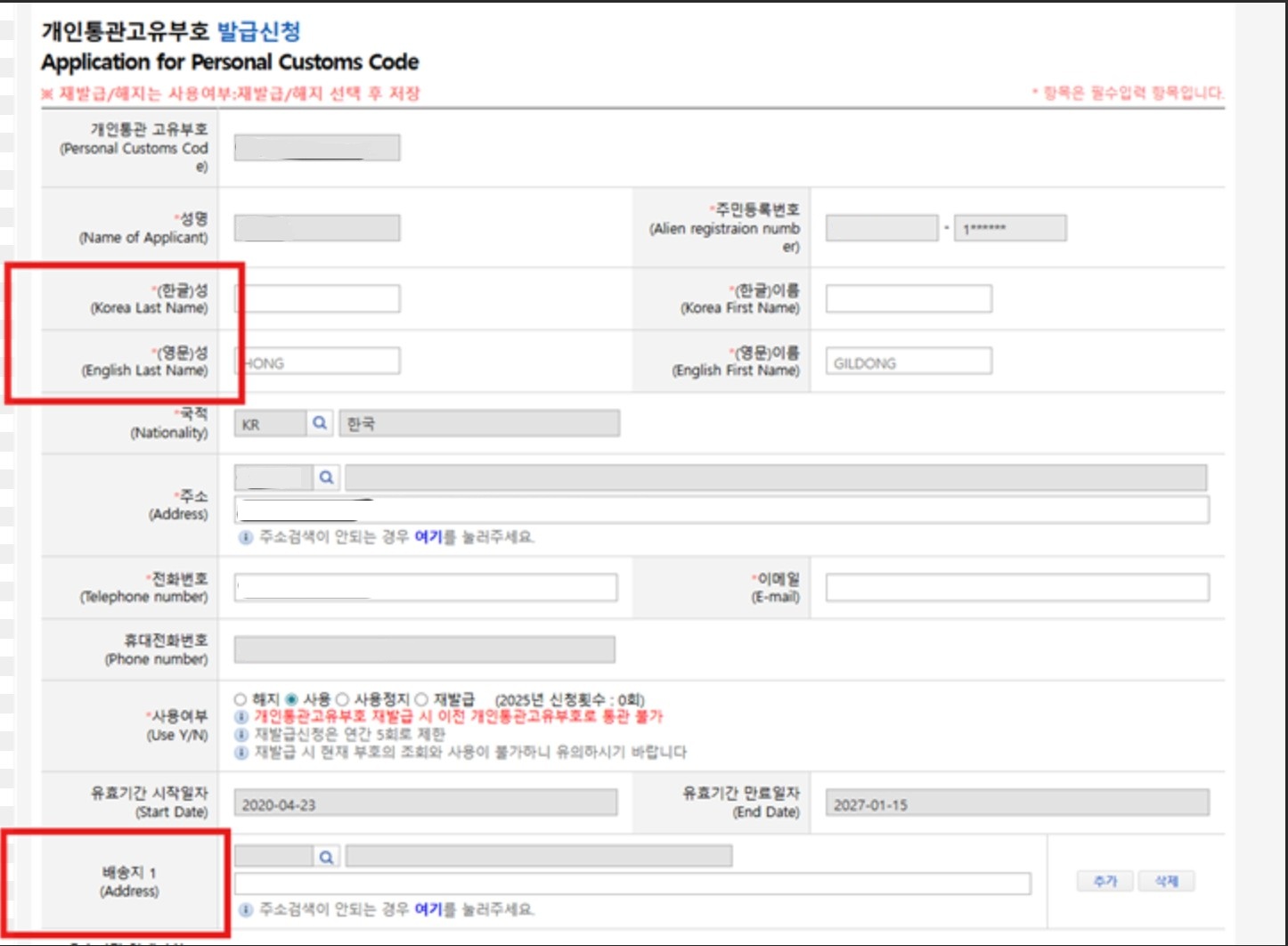This screenshot has width=1288, height=946.
Task: Click the Telephone number input field
Action: tap(425, 587)
